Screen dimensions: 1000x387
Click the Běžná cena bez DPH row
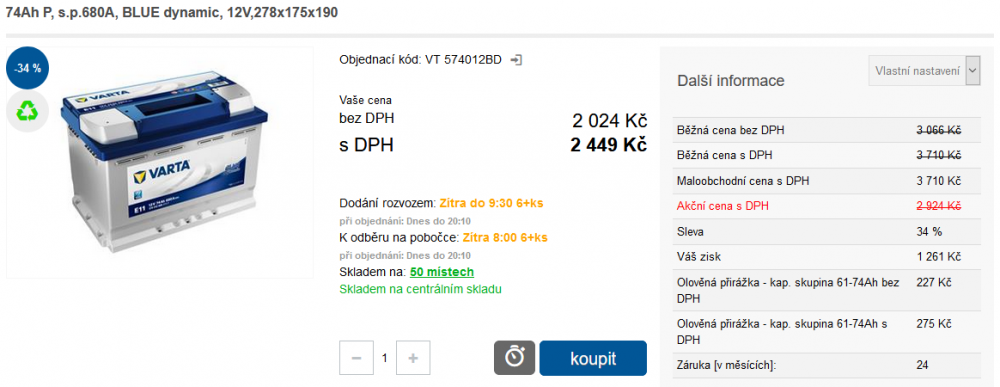coord(826,130)
